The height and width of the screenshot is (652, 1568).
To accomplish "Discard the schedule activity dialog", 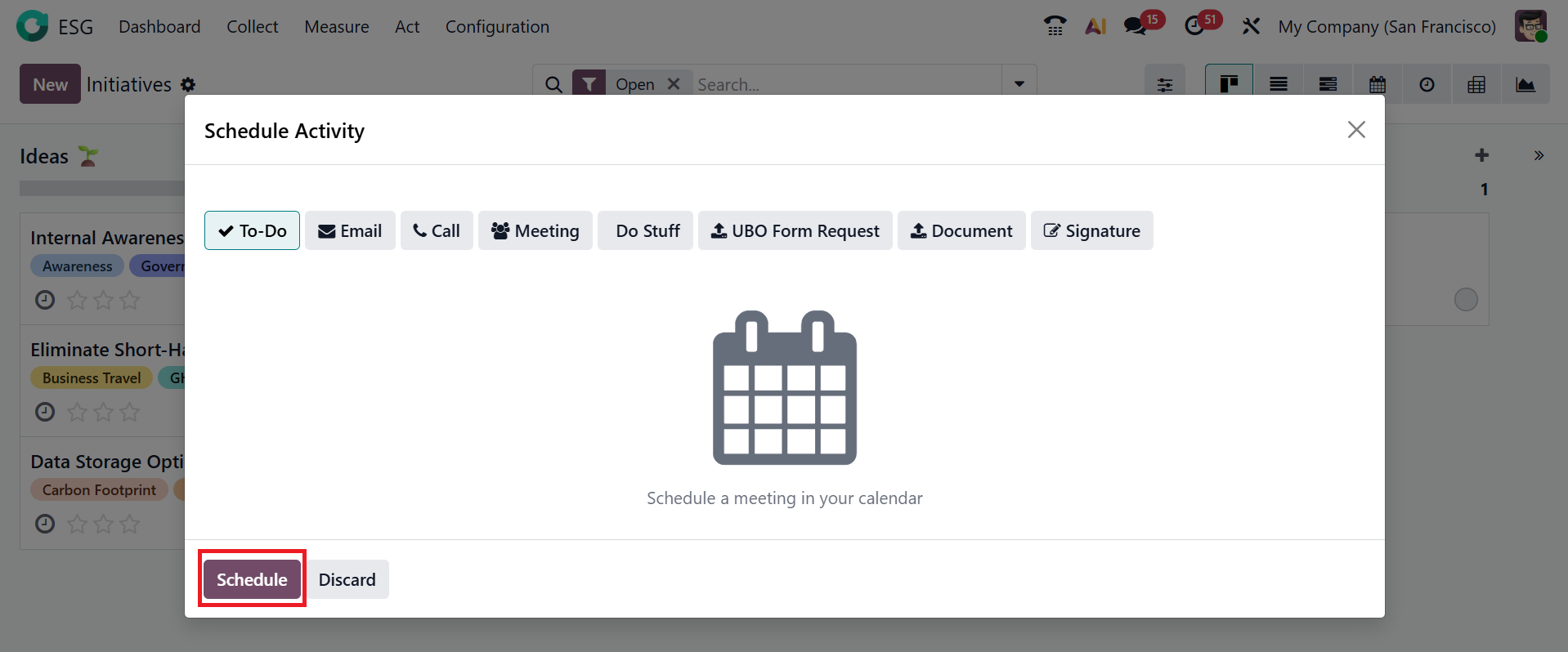I will 347,579.
